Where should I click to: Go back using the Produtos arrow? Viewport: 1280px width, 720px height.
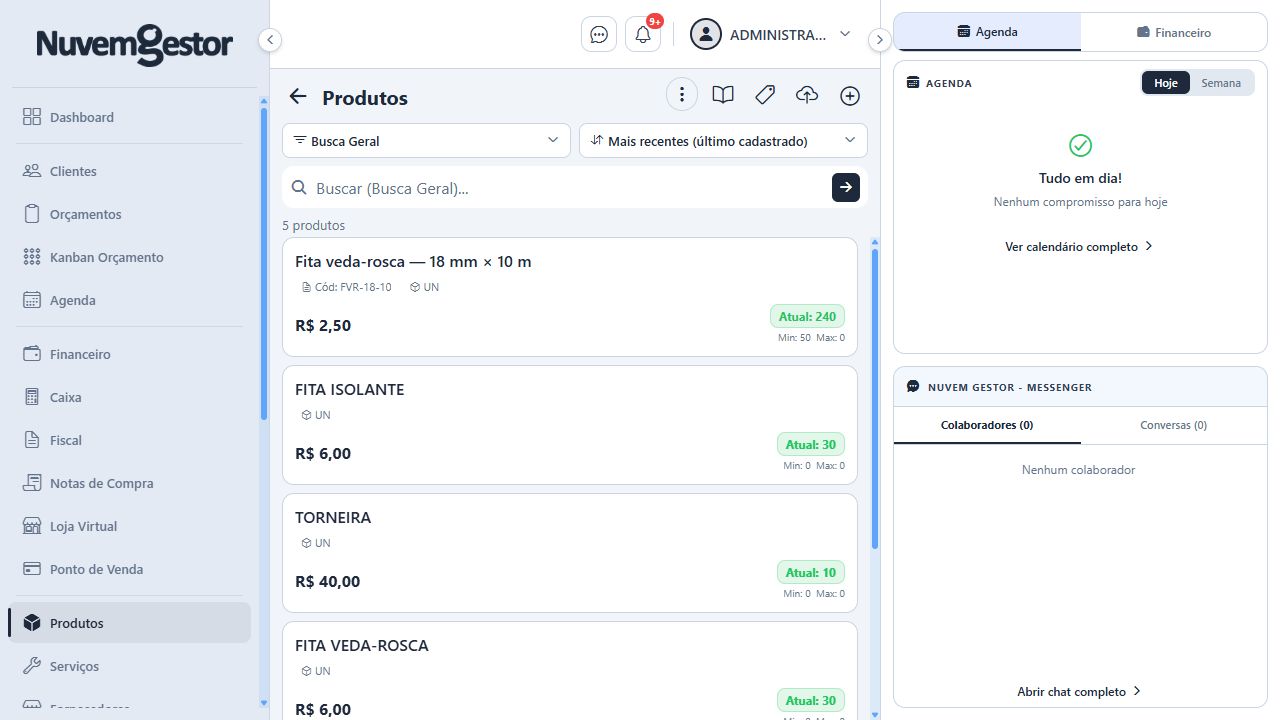click(x=298, y=96)
